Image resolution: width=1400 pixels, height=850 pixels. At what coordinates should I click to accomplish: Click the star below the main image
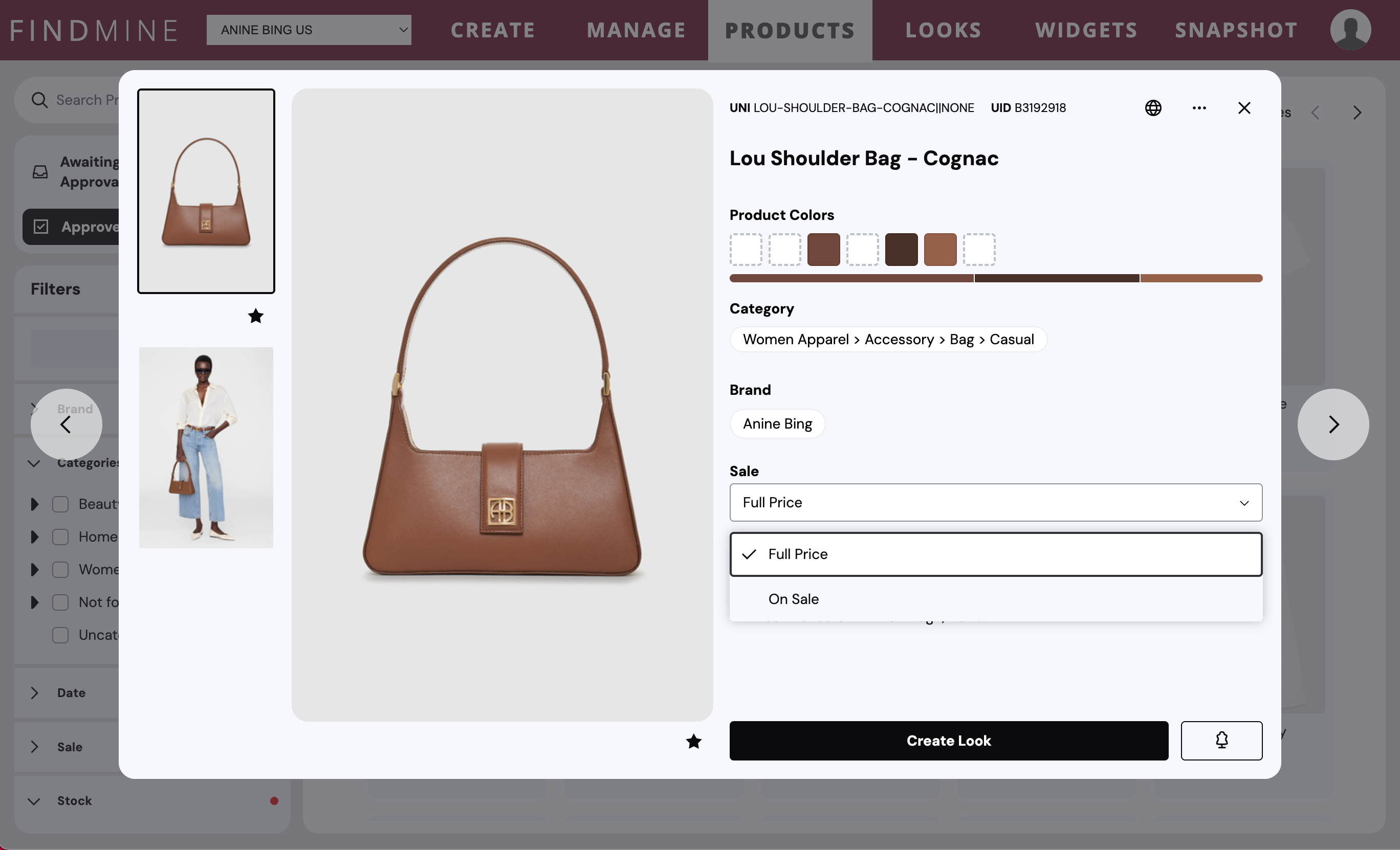coord(693,741)
